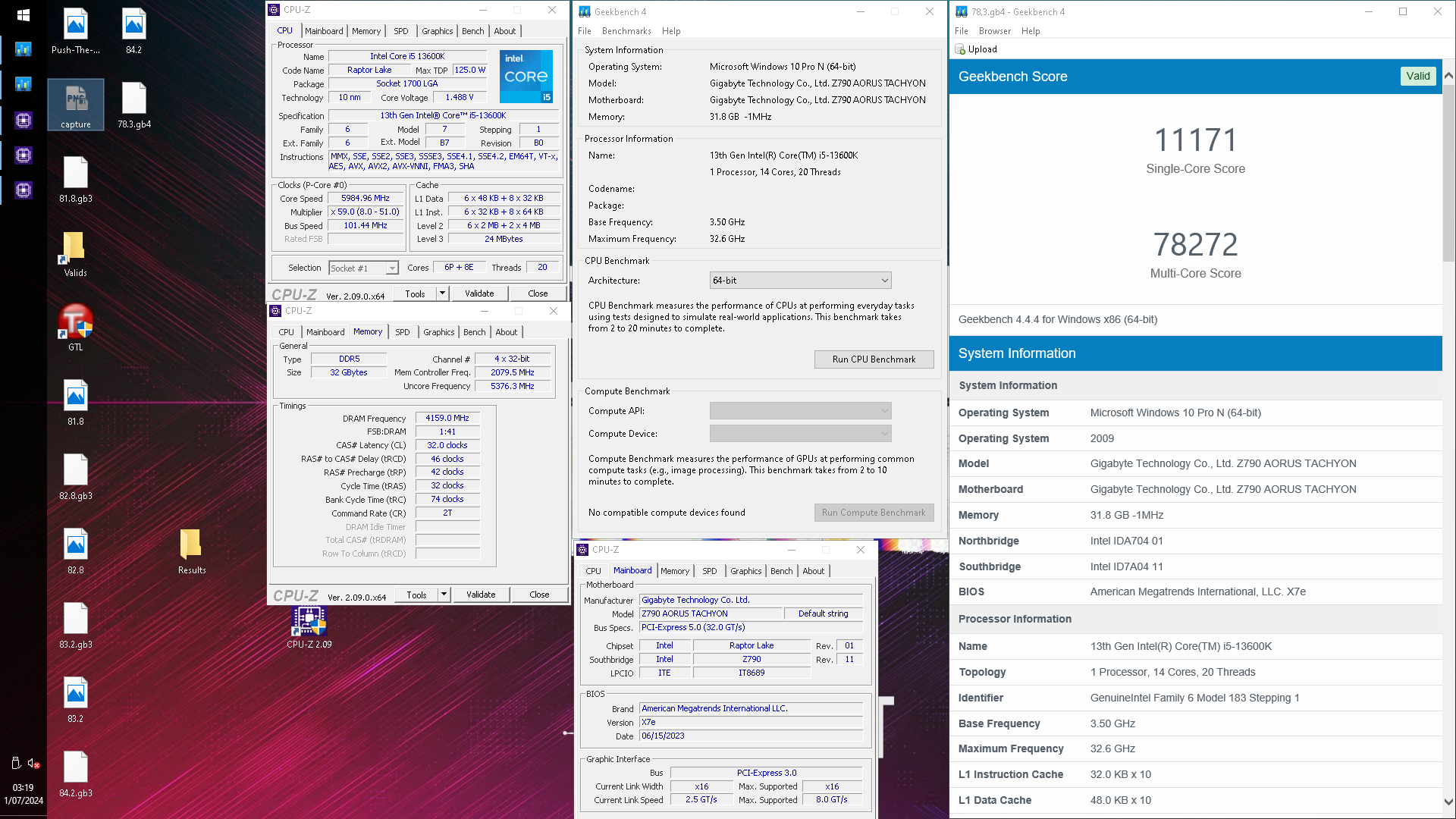
Task: Click scrollbar down arrow in Geekbench results
Action: pyautogui.click(x=1448, y=801)
